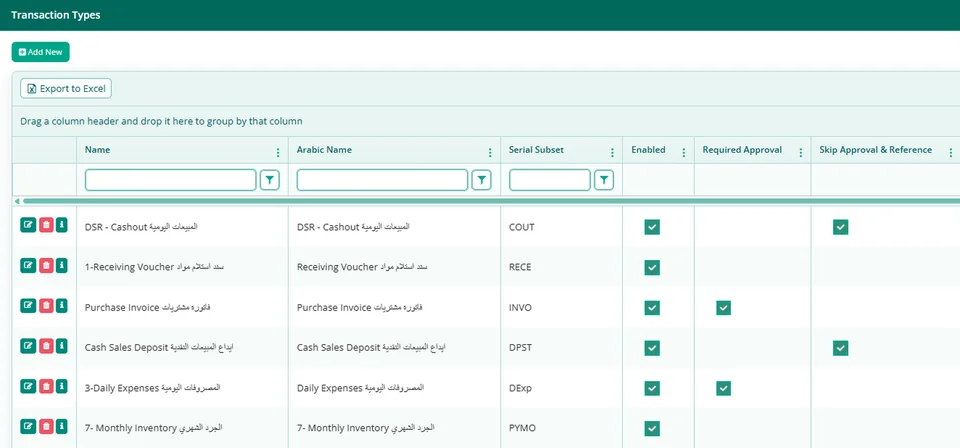Toggle Skip Approval for Cash Sales Deposit
960x448 pixels.
(841, 348)
